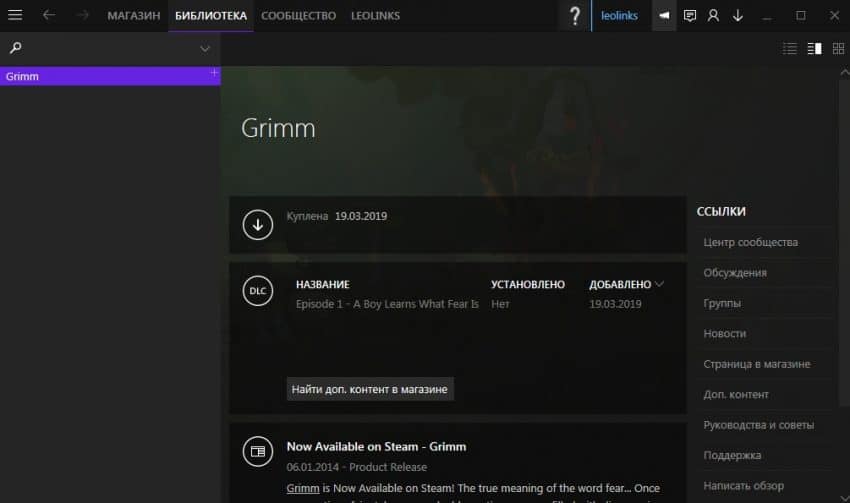850x503 pixels.
Task: Open the МАГАЗИН tab
Action: tap(133, 16)
